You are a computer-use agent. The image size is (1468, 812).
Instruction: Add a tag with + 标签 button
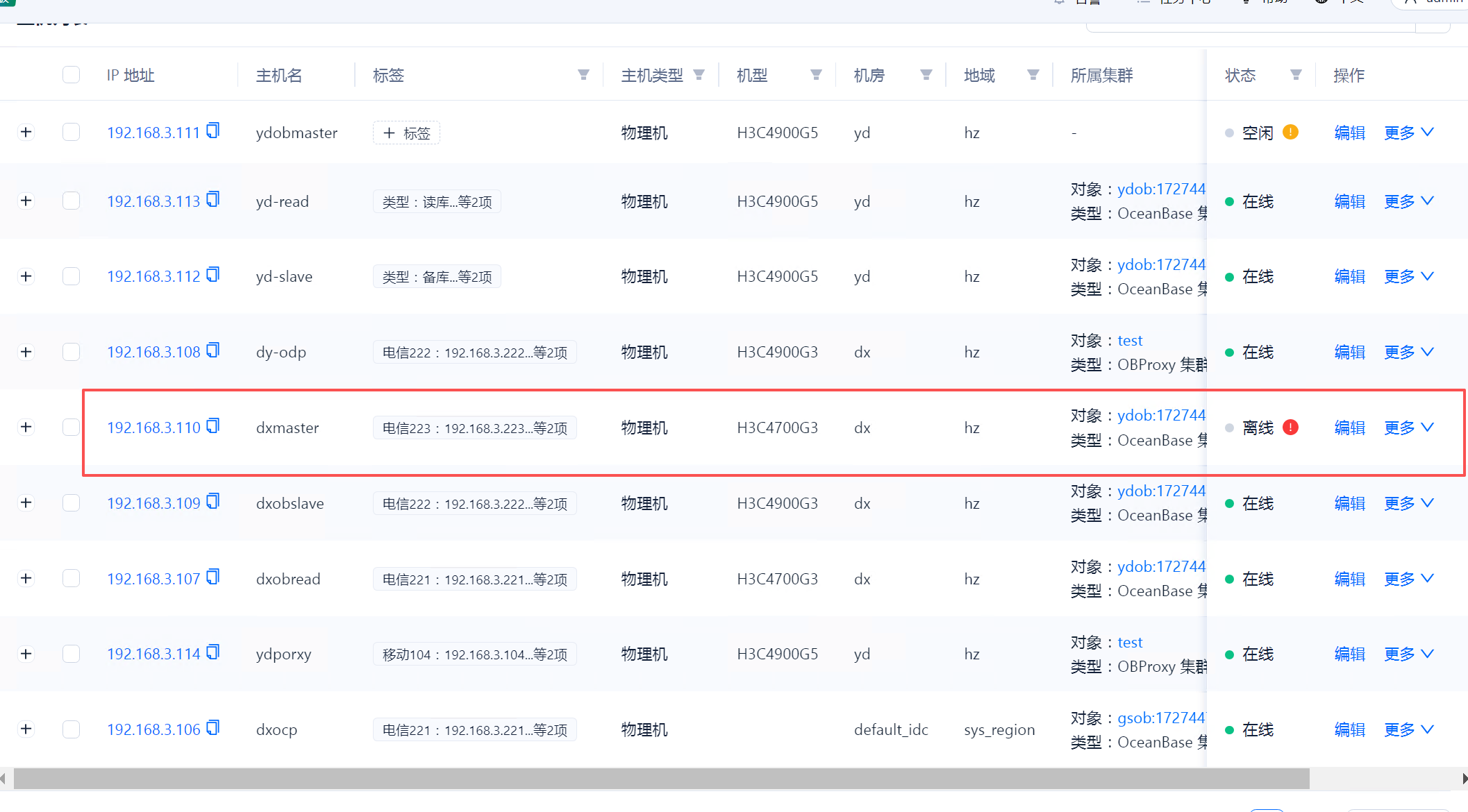(x=406, y=133)
